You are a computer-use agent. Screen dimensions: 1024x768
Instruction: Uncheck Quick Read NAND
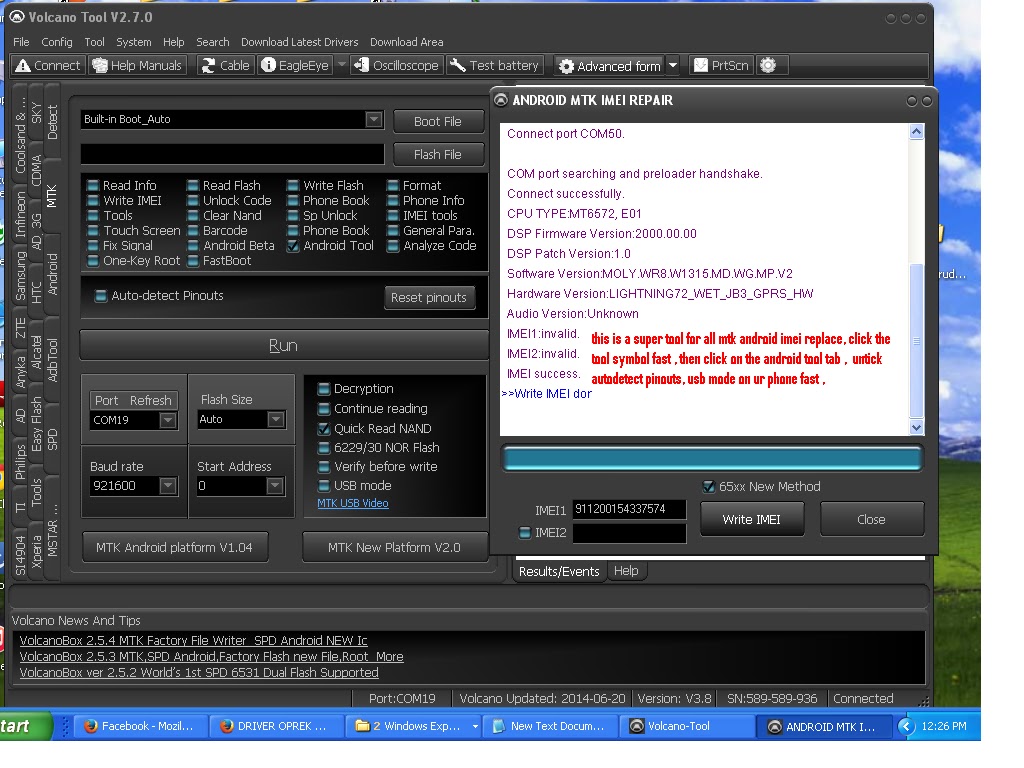point(323,428)
